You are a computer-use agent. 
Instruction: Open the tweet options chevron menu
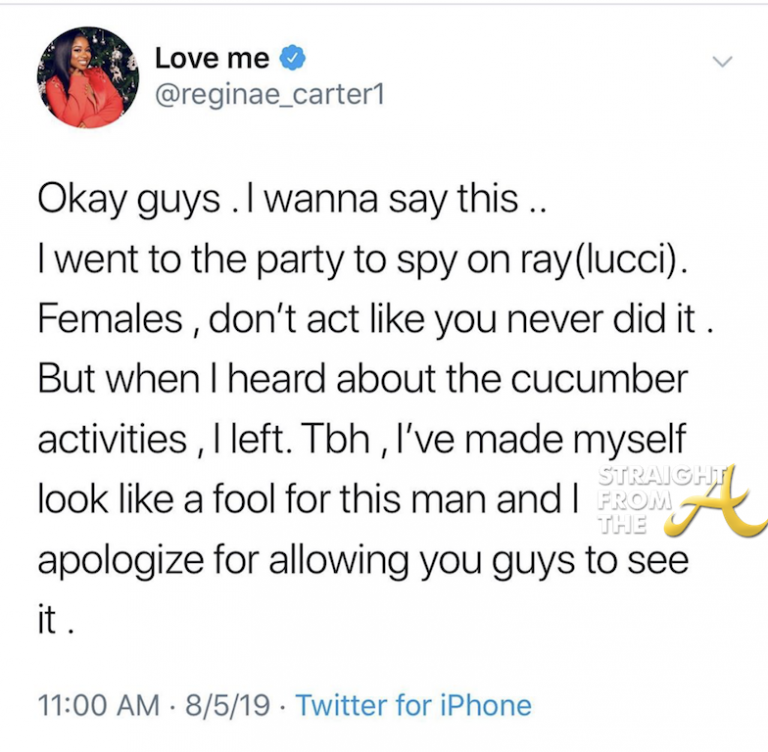pyautogui.click(x=721, y=62)
